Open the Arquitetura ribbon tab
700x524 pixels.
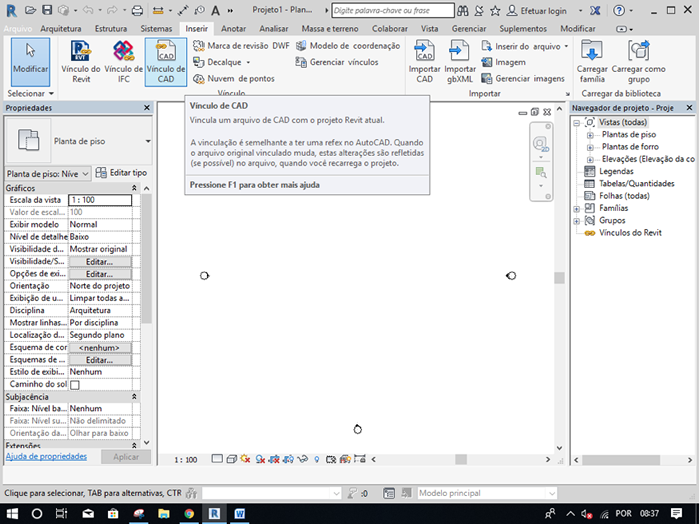coord(61,29)
